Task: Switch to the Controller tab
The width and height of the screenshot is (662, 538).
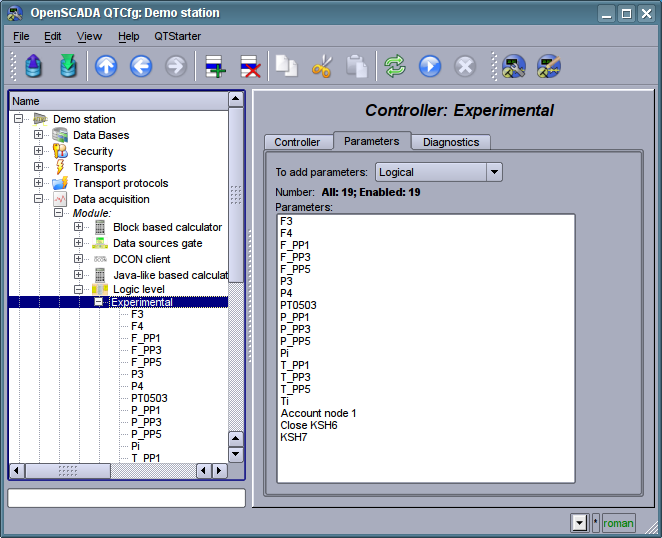Action: pos(297,142)
